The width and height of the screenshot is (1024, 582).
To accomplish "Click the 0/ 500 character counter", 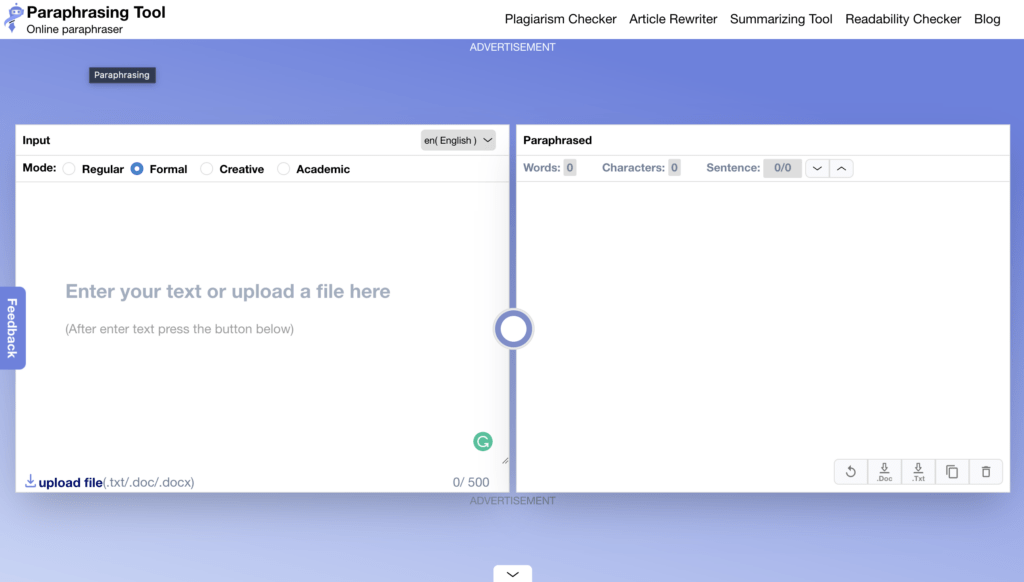I will pyautogui.click(x=471, y=482).
